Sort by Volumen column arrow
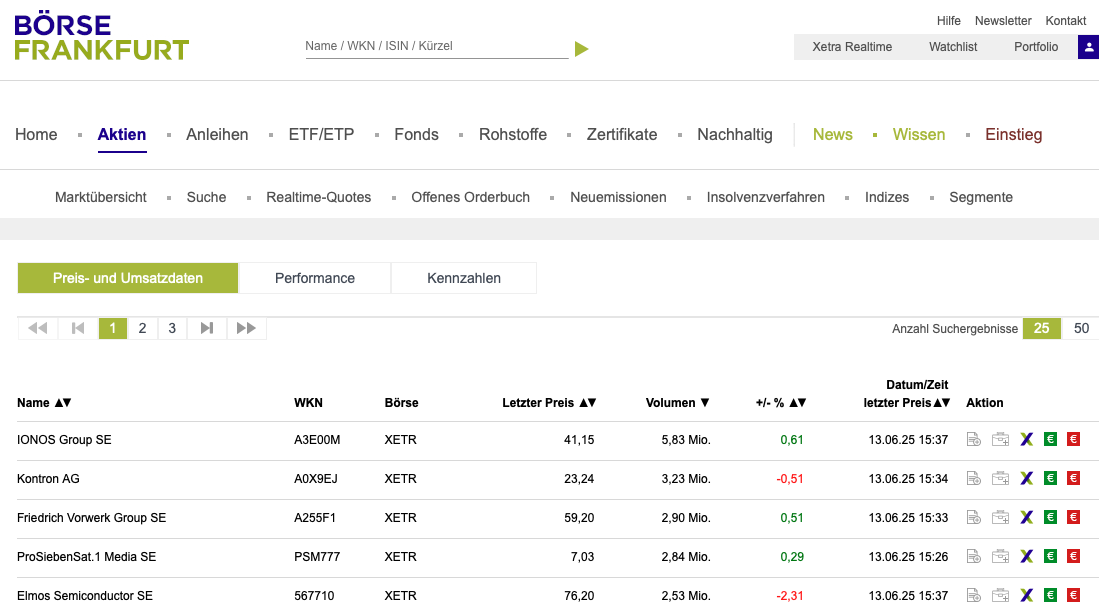 point(705,402)
